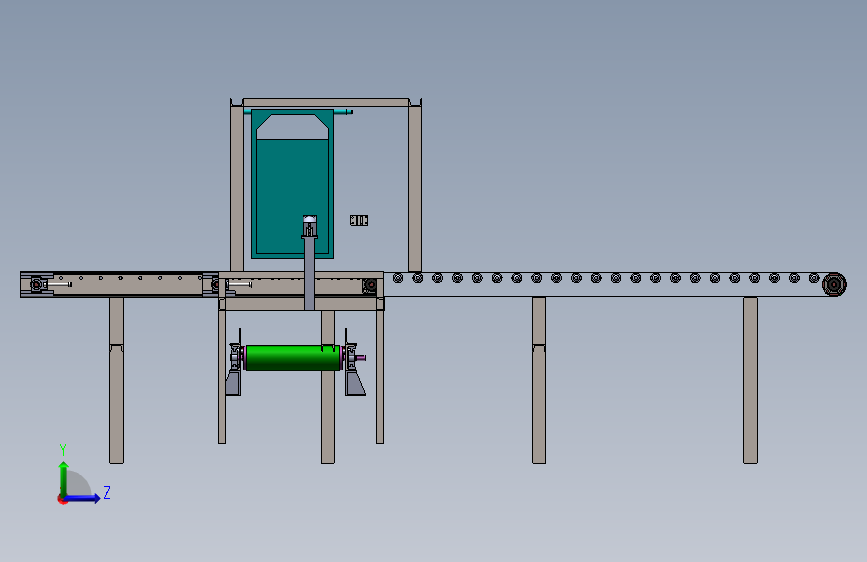Select the large end pulley at the conveyor's right end
Screen dimensions: 867x562
click(834, 284)
